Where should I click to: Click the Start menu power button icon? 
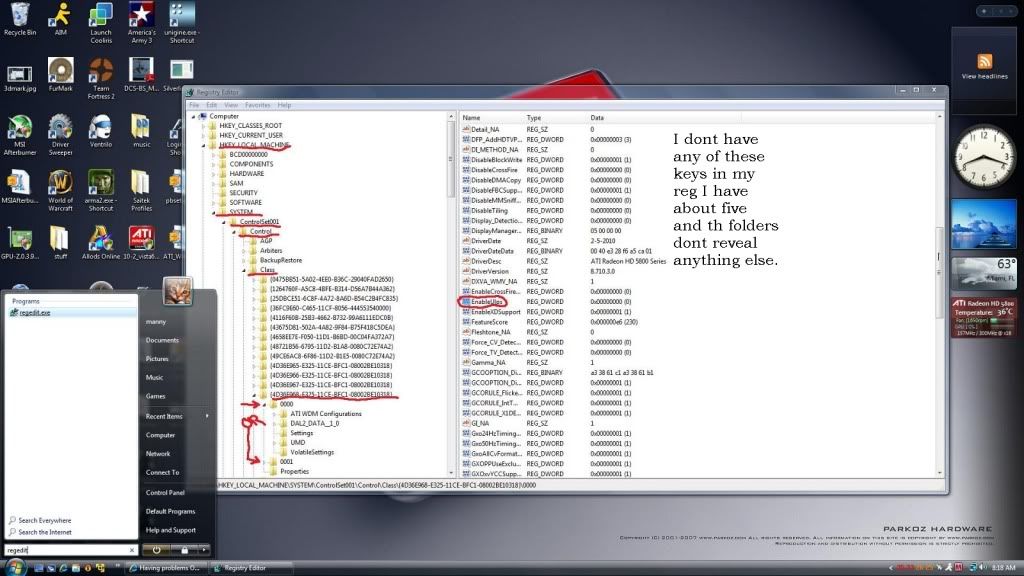pyautogui.click(x=156, y=550)
